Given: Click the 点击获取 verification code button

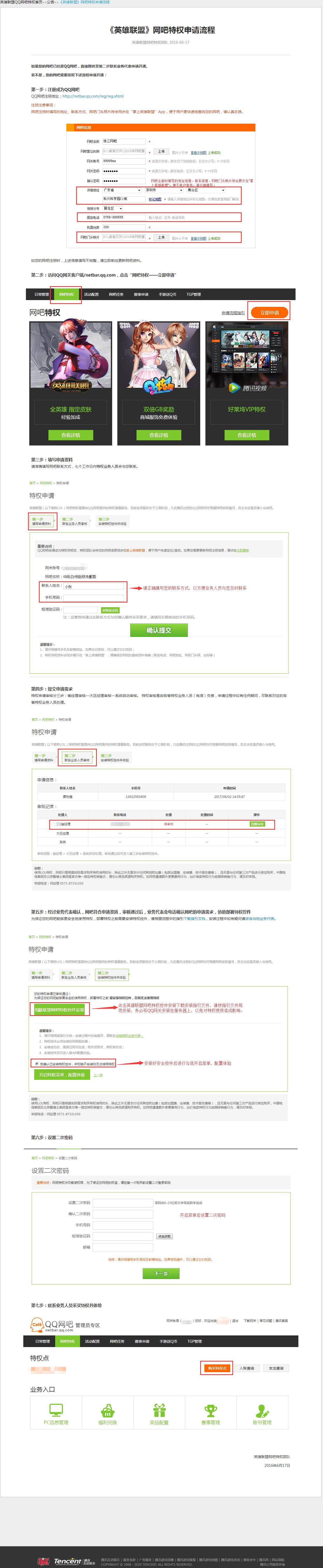Looking at the screenshot, I should 164,1236.
